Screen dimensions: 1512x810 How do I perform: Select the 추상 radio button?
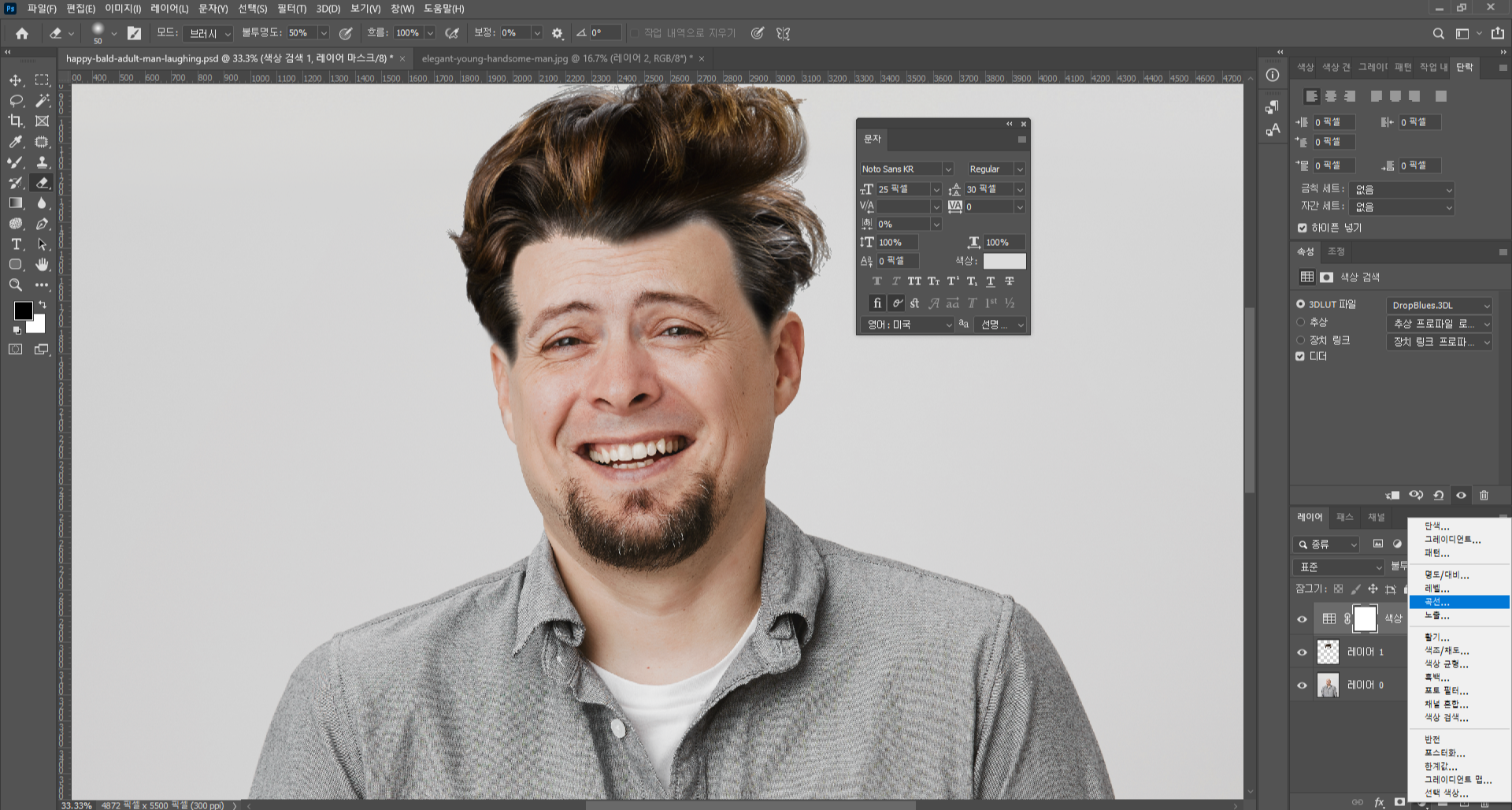tap(1300, 322)
